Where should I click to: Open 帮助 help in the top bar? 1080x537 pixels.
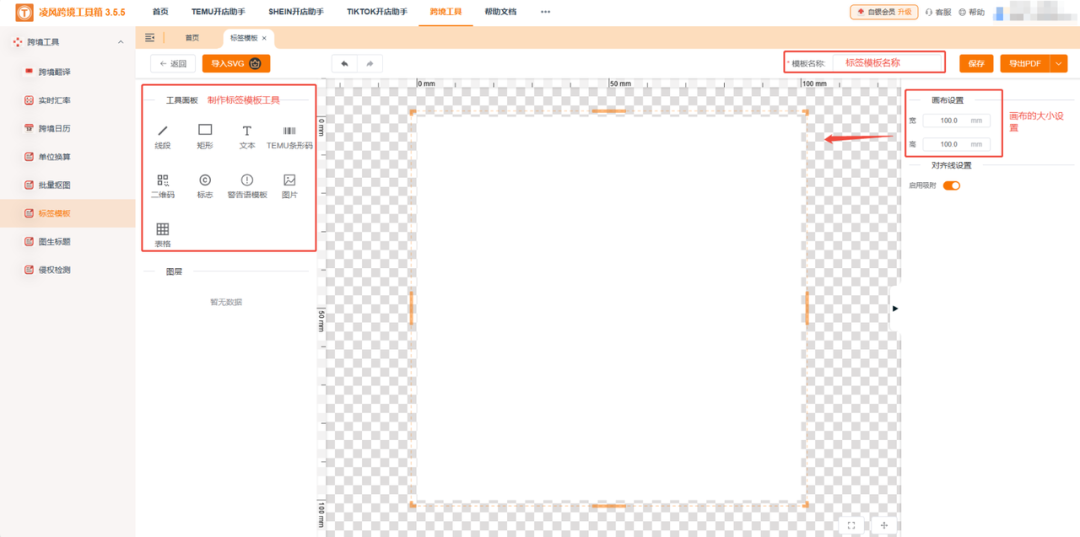[x=972, y=12]
